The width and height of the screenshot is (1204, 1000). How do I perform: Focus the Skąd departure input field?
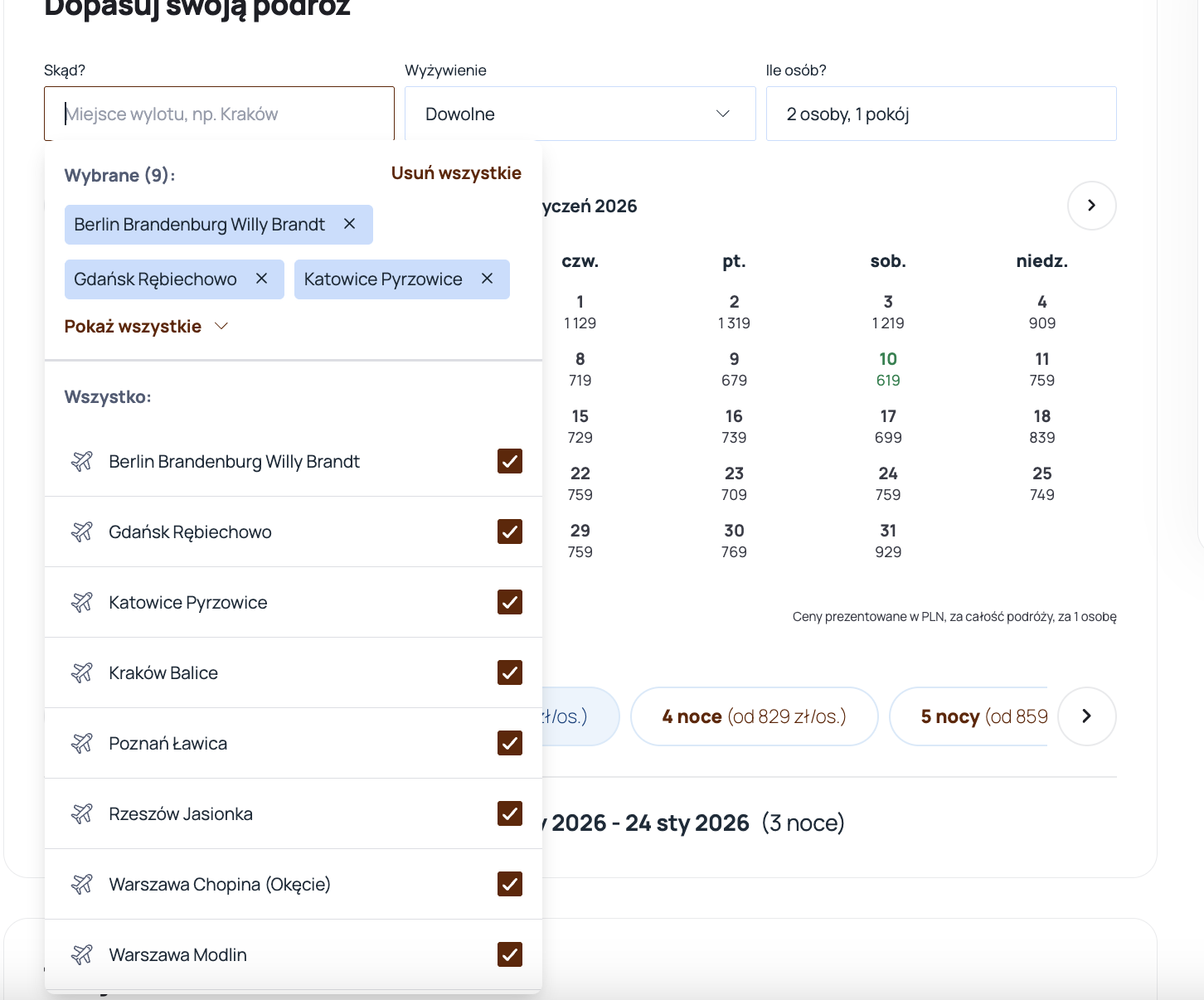(x=220, y=114)
